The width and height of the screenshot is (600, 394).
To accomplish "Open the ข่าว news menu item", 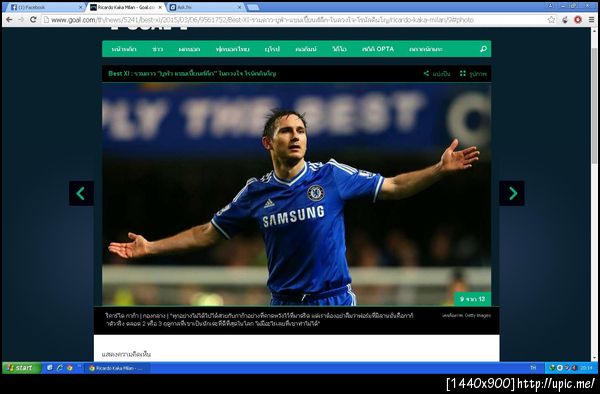I will point(157,49).
